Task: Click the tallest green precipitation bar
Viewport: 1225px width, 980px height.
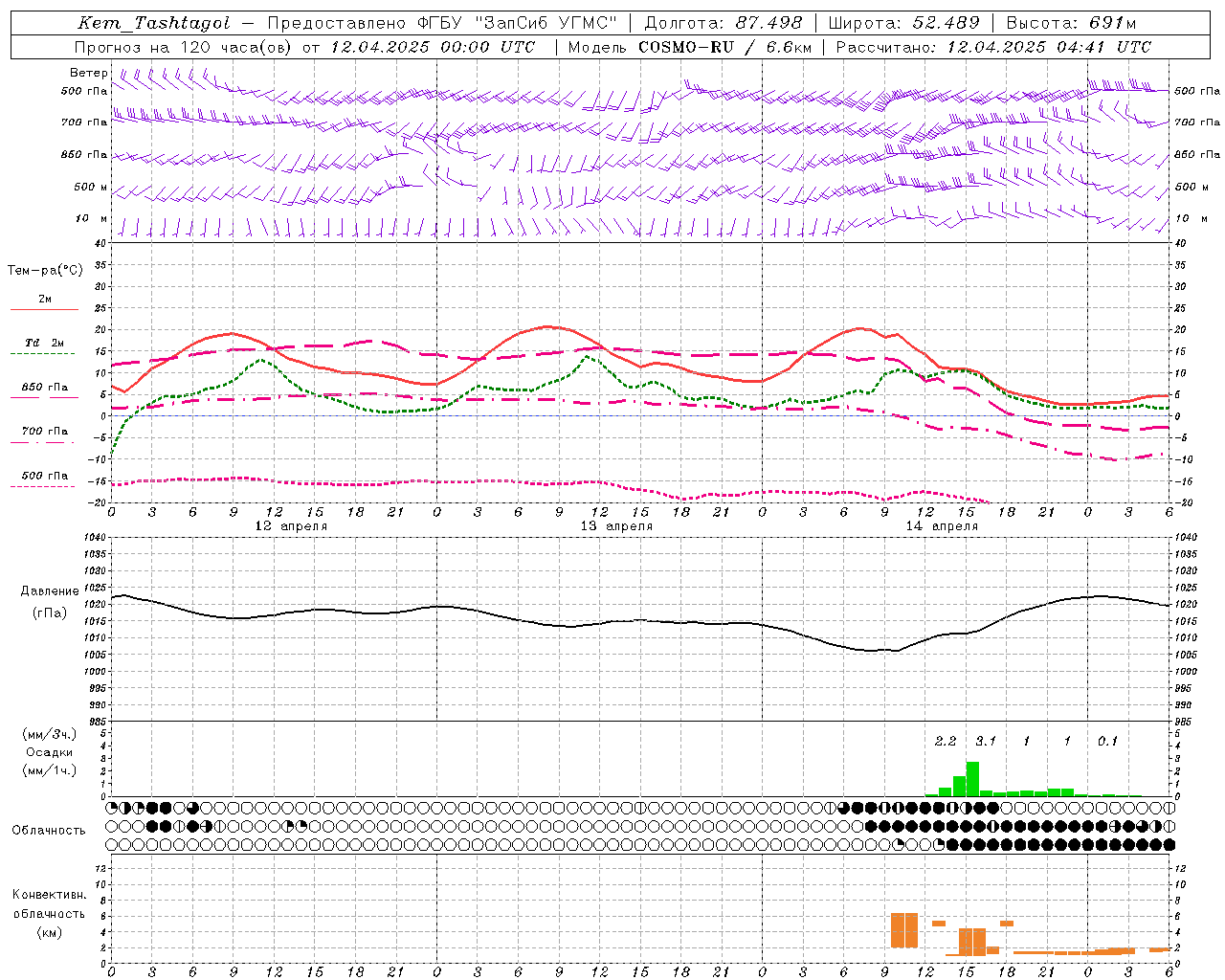Action: coord(972,779)
